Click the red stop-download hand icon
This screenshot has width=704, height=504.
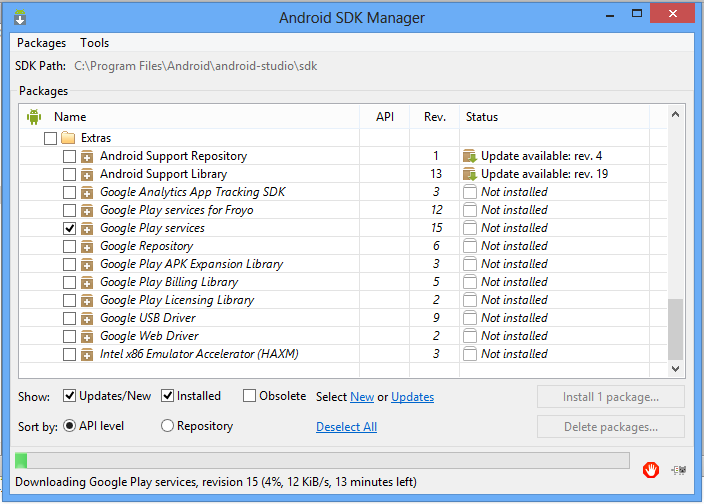tap(651, 470)
